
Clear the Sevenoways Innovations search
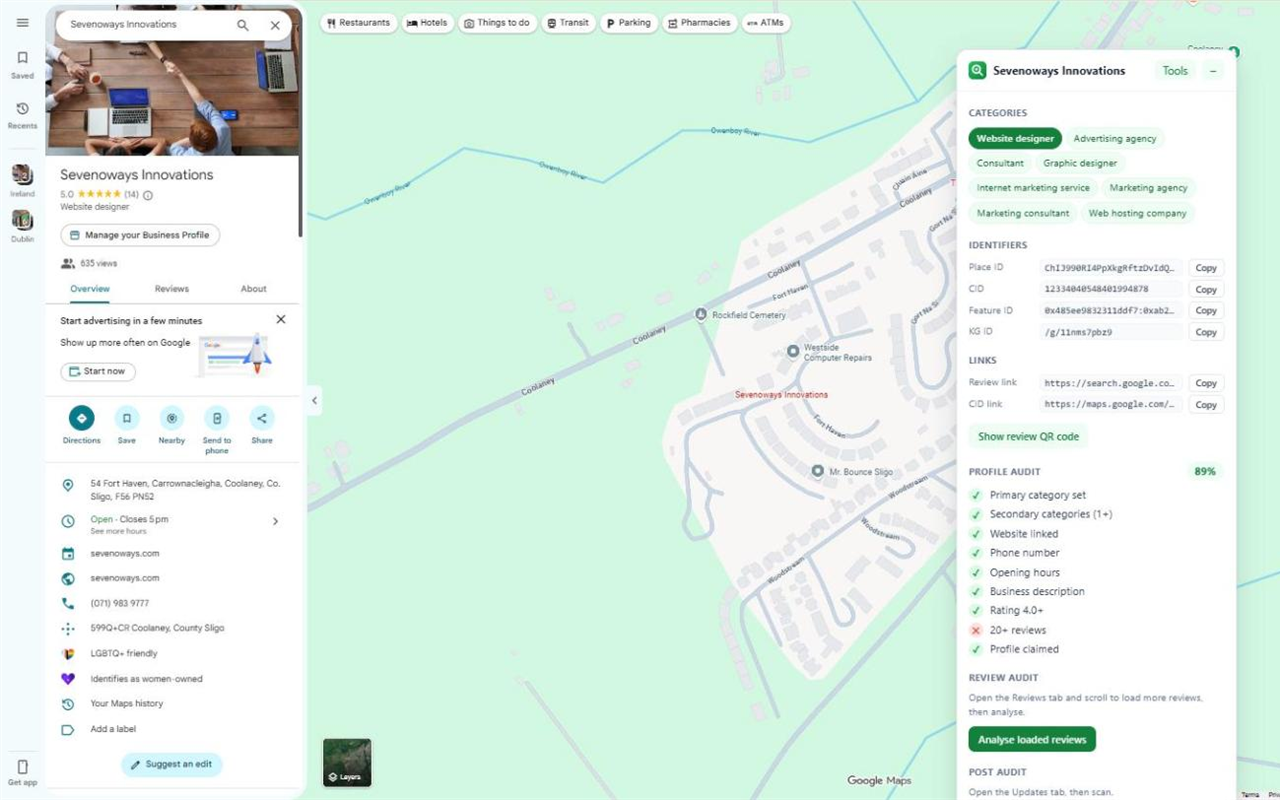pos(275,25)
